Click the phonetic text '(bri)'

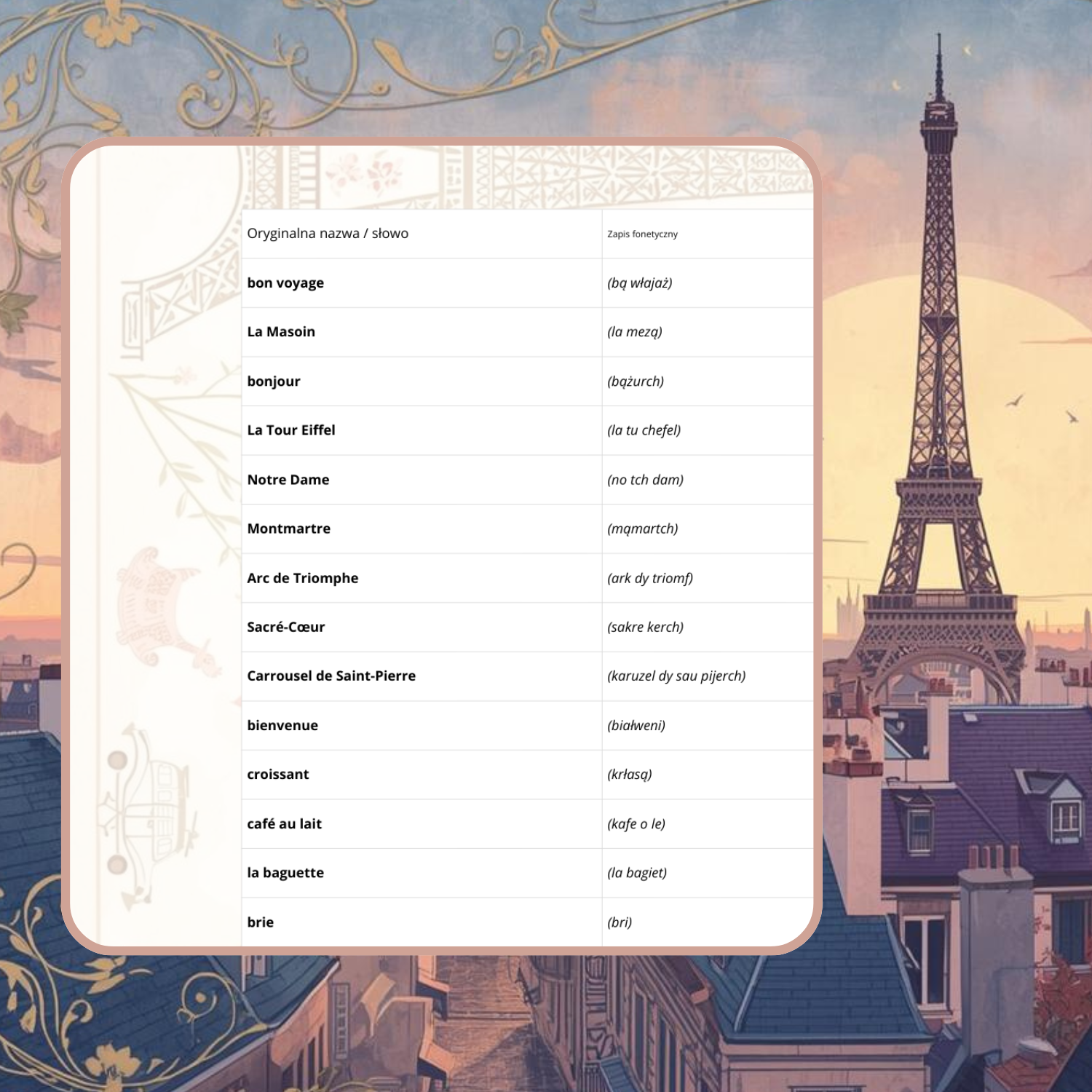click(x=620, y=922)
